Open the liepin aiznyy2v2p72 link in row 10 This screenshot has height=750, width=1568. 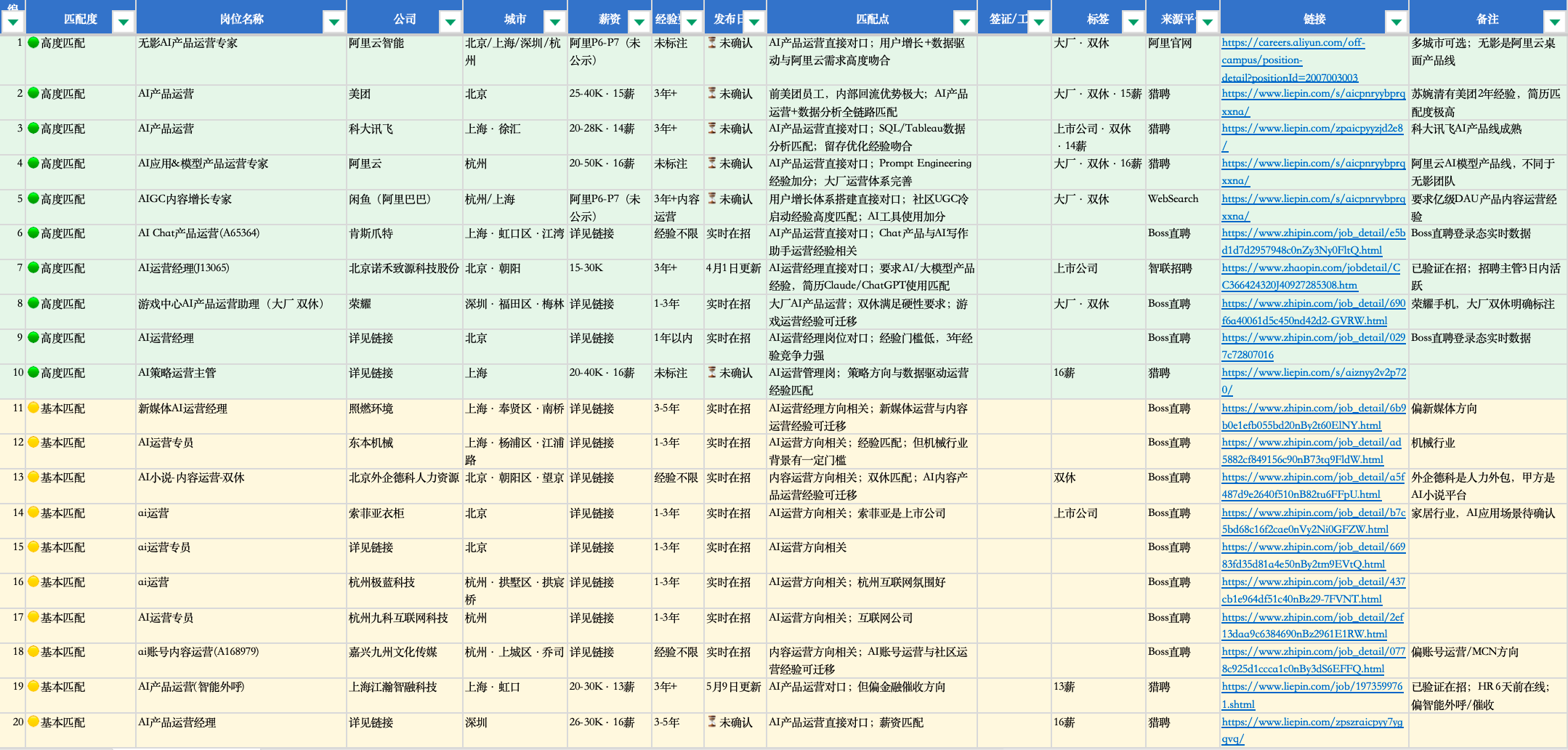click(1314, 382)
